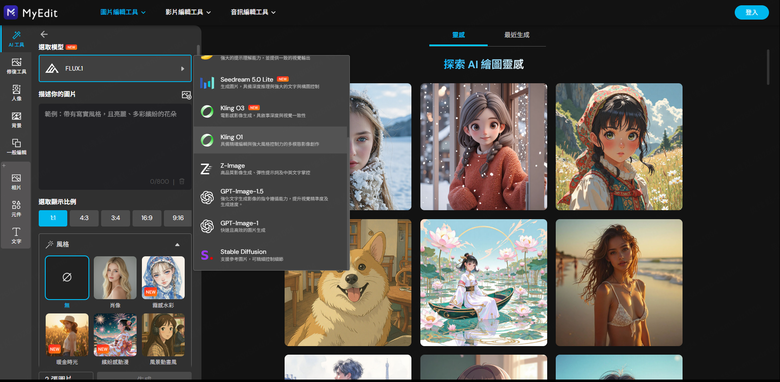The width and height of the screenshot is (780, 382).
Task: Pick GPT-Image-1 model entry text
Action: tap(239, 223)
